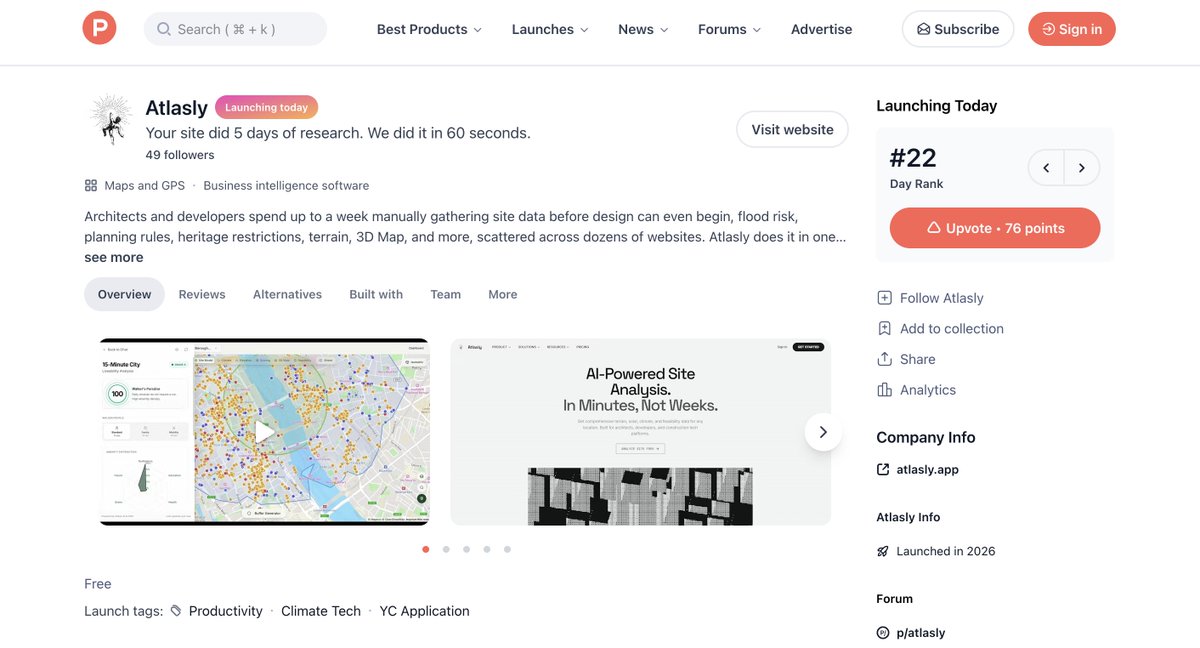
Task: Upvote Atlasly with 76 points
Action: [x=995, y=228]
